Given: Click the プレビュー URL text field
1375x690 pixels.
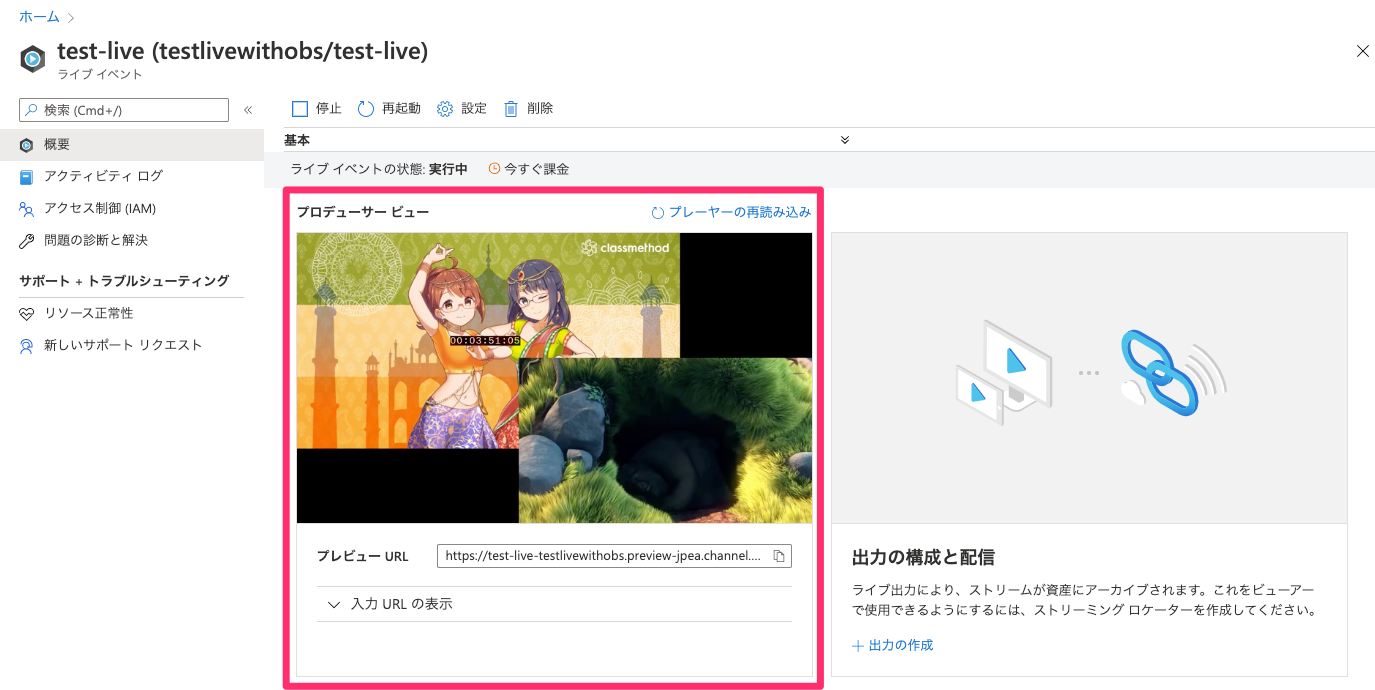Looking at the screenshot, I should (x=614, y=556).
